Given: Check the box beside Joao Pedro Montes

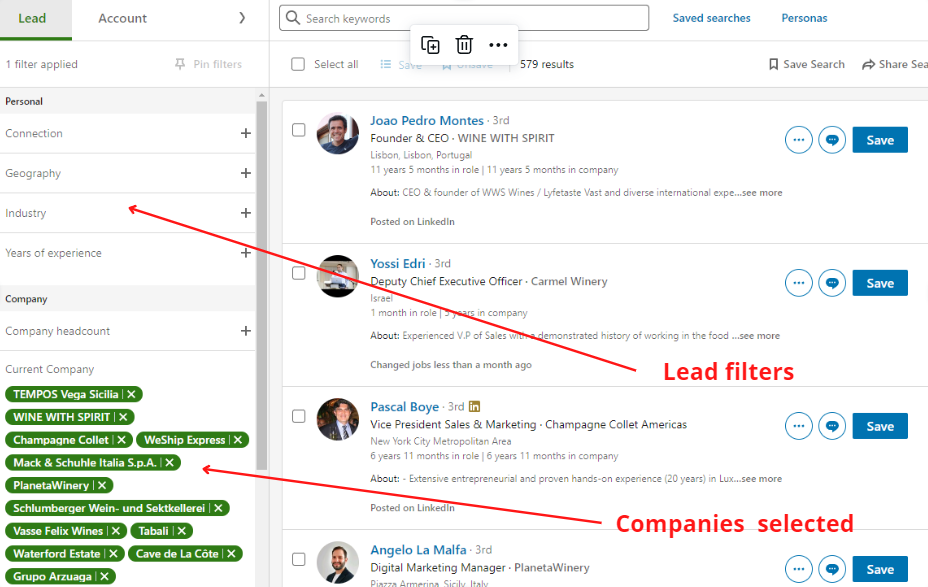Looking at the screenshot, I should pos(298,130).
